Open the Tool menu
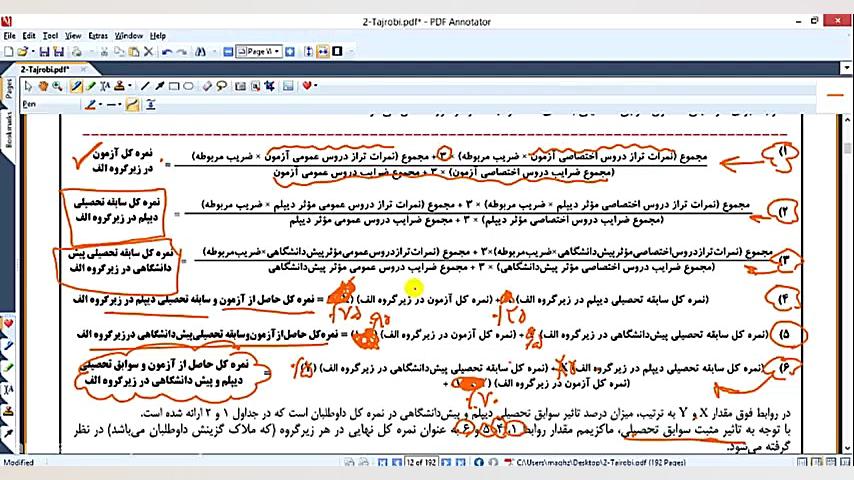854x480 pixels. coord(50,36)
